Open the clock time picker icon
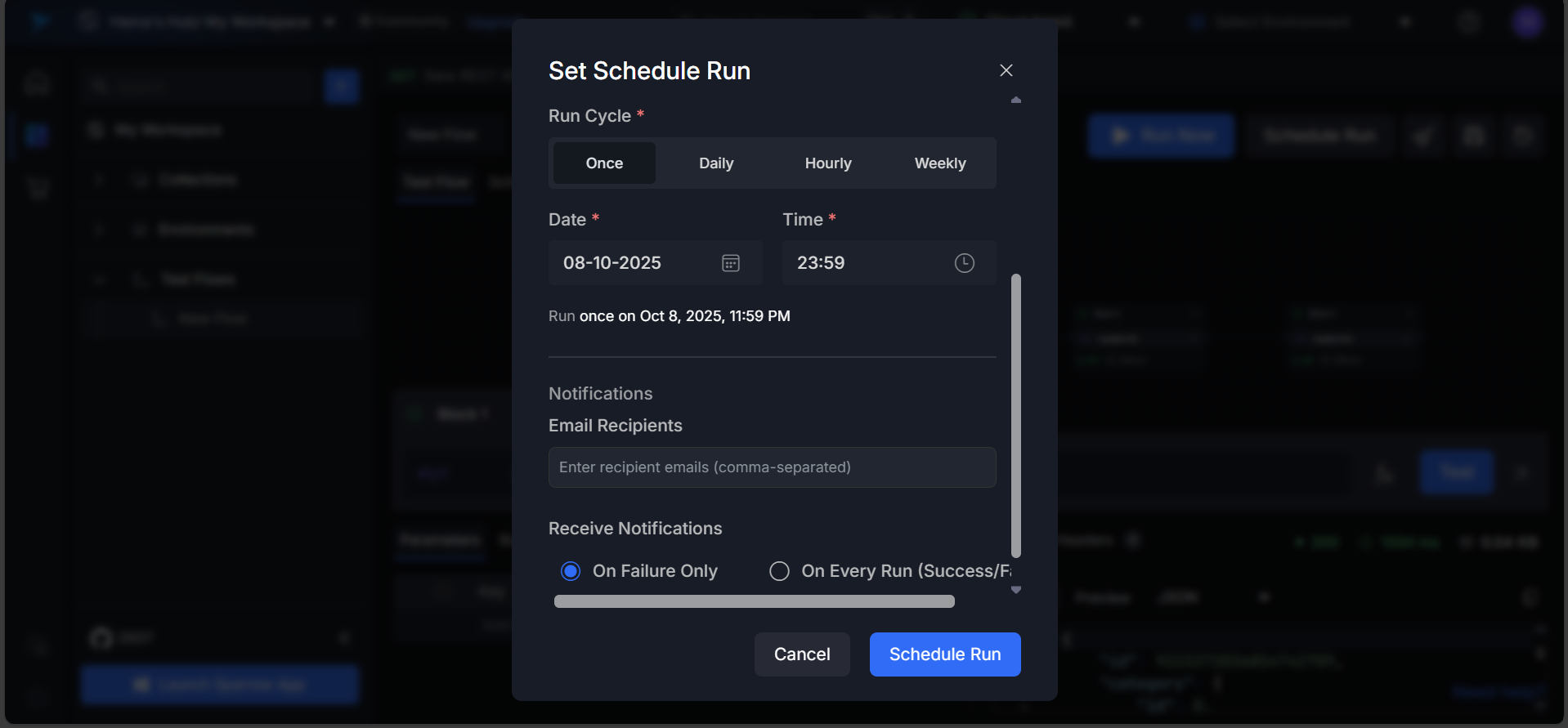 pos(964,263)
